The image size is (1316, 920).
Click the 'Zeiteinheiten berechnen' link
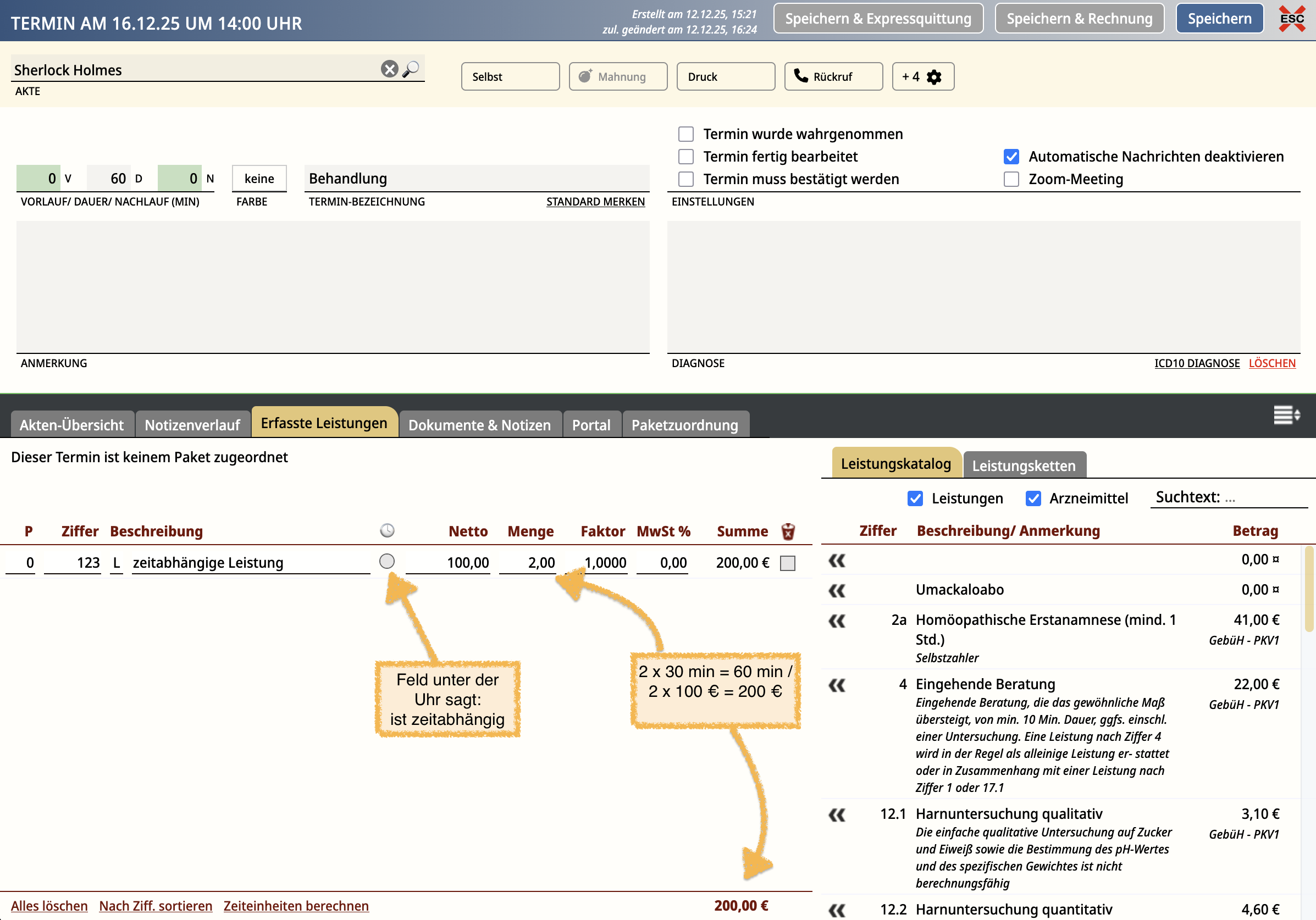coord(296,906)
